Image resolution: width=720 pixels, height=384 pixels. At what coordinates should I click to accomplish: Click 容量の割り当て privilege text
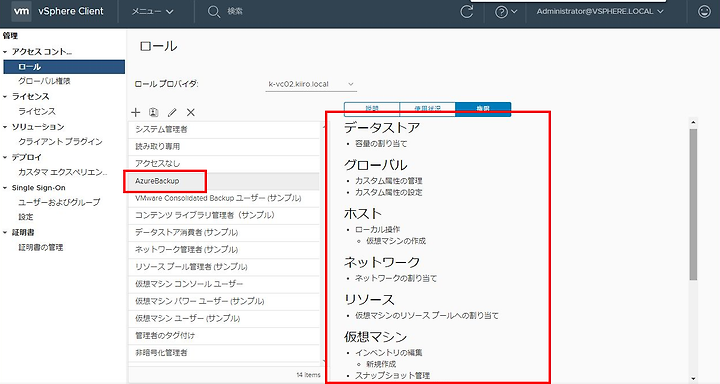pos(381,144)
